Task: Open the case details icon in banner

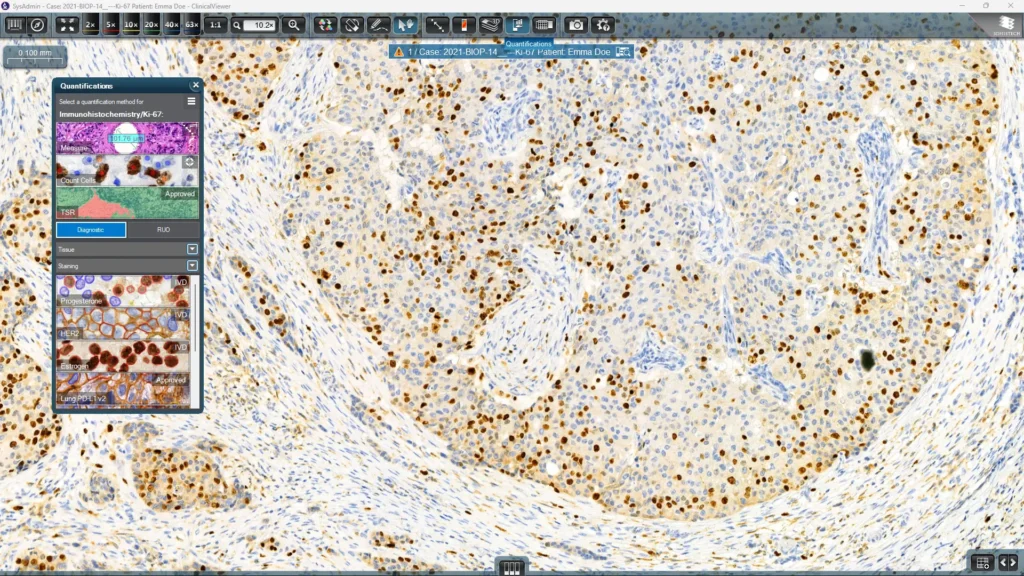Action: pos(623,52)
